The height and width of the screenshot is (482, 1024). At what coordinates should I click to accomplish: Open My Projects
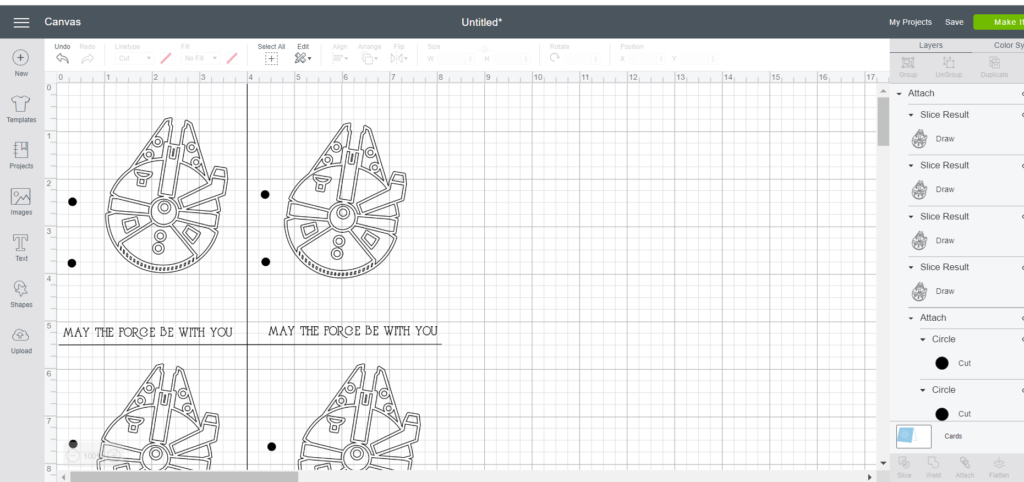(x=910, y=22)
